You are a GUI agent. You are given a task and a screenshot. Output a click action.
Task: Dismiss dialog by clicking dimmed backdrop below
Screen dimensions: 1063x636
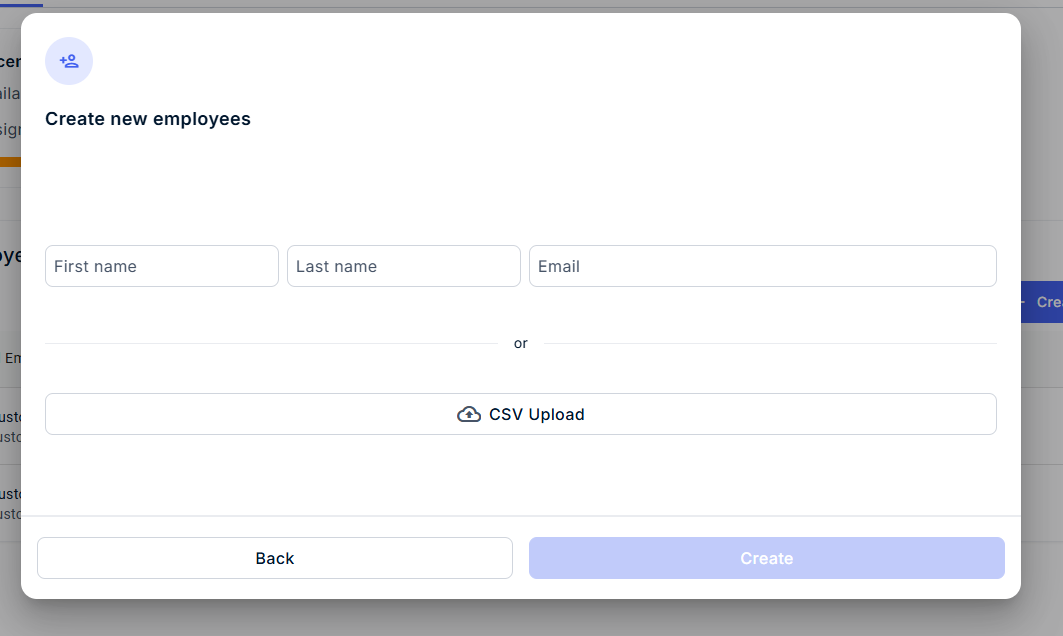point(532,618)
